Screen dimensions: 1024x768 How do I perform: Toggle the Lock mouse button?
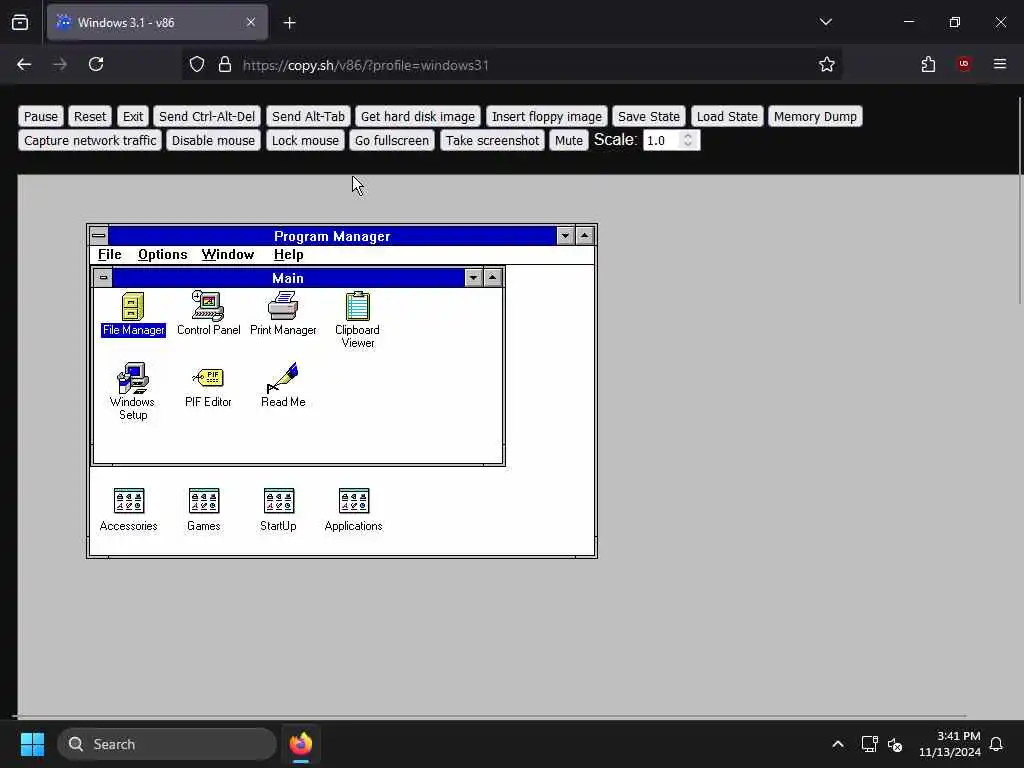[305, 140]
